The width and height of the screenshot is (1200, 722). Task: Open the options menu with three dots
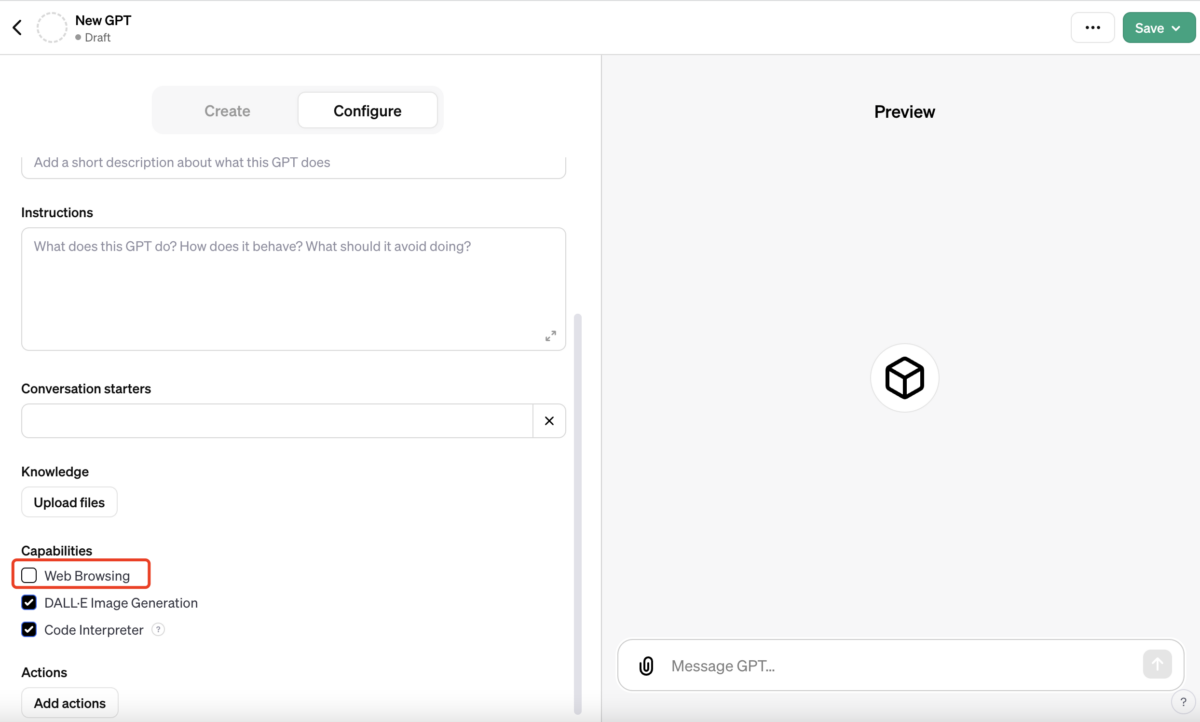[x=1092, y=27]
